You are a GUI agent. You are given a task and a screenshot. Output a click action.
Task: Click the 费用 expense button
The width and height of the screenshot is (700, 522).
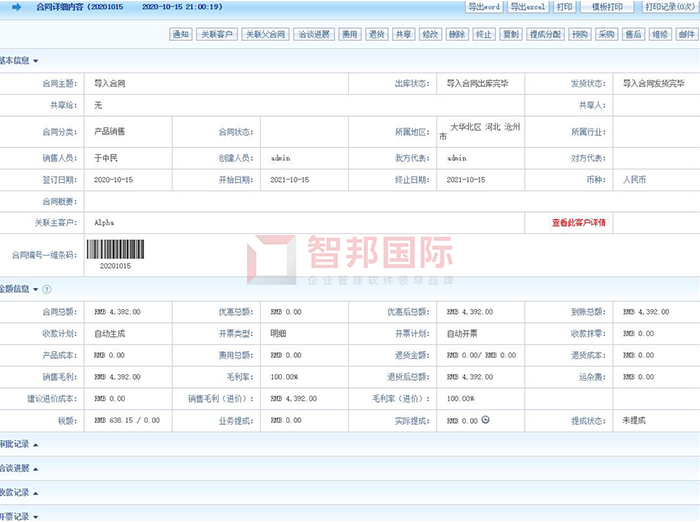350,34
